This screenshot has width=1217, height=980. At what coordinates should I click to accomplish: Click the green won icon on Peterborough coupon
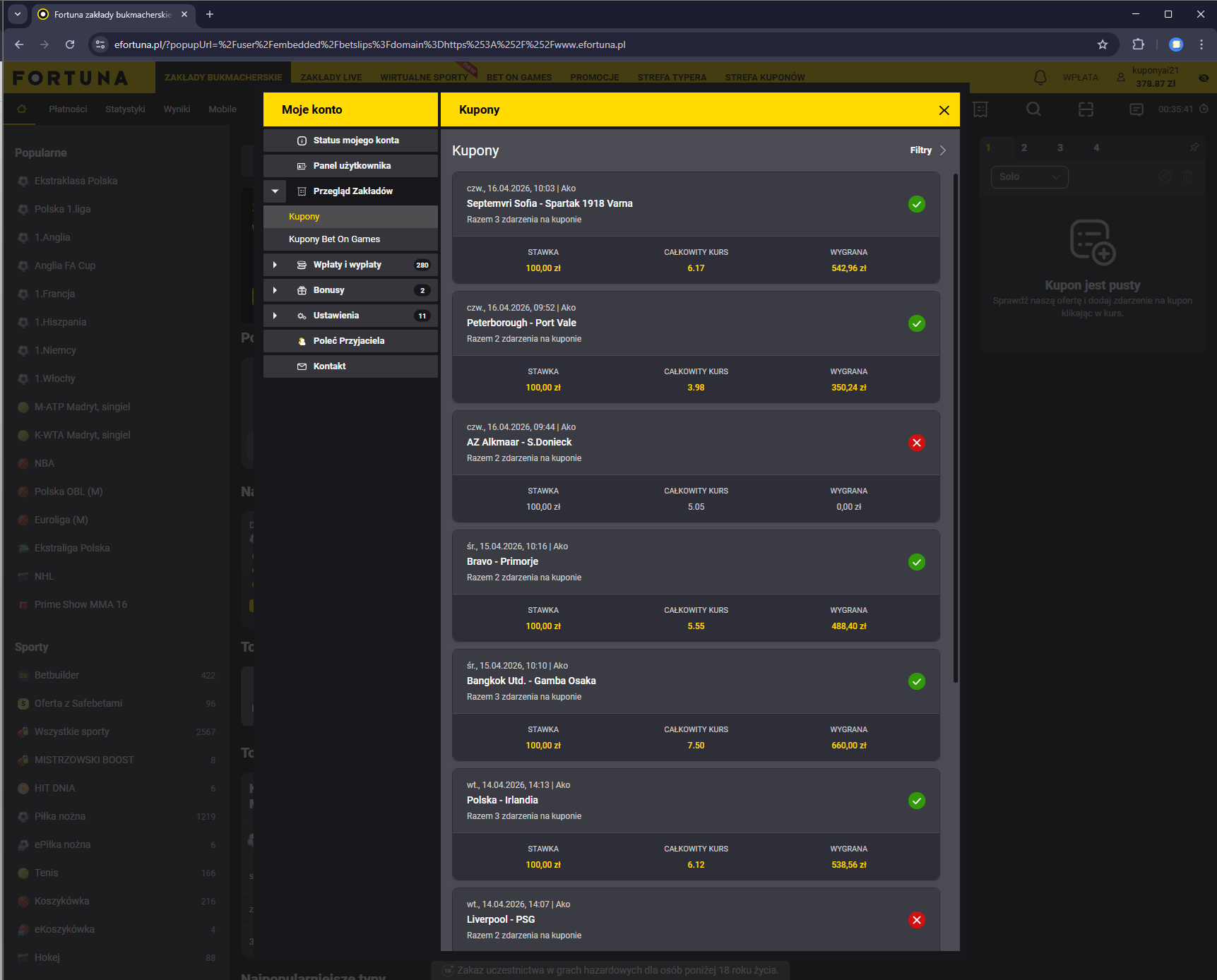click(x=917, y=323)
